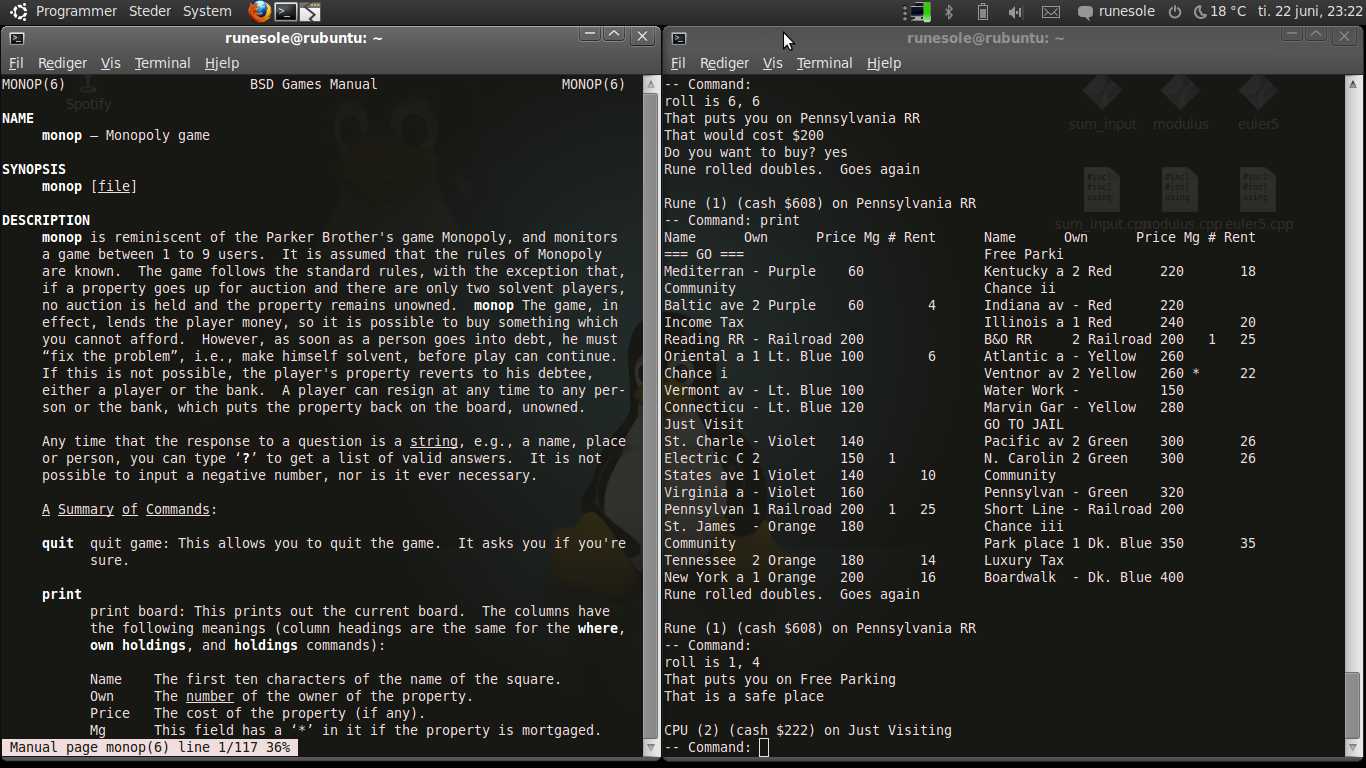
Task: Close the left terminal window
Action: [x=643, y=36]
